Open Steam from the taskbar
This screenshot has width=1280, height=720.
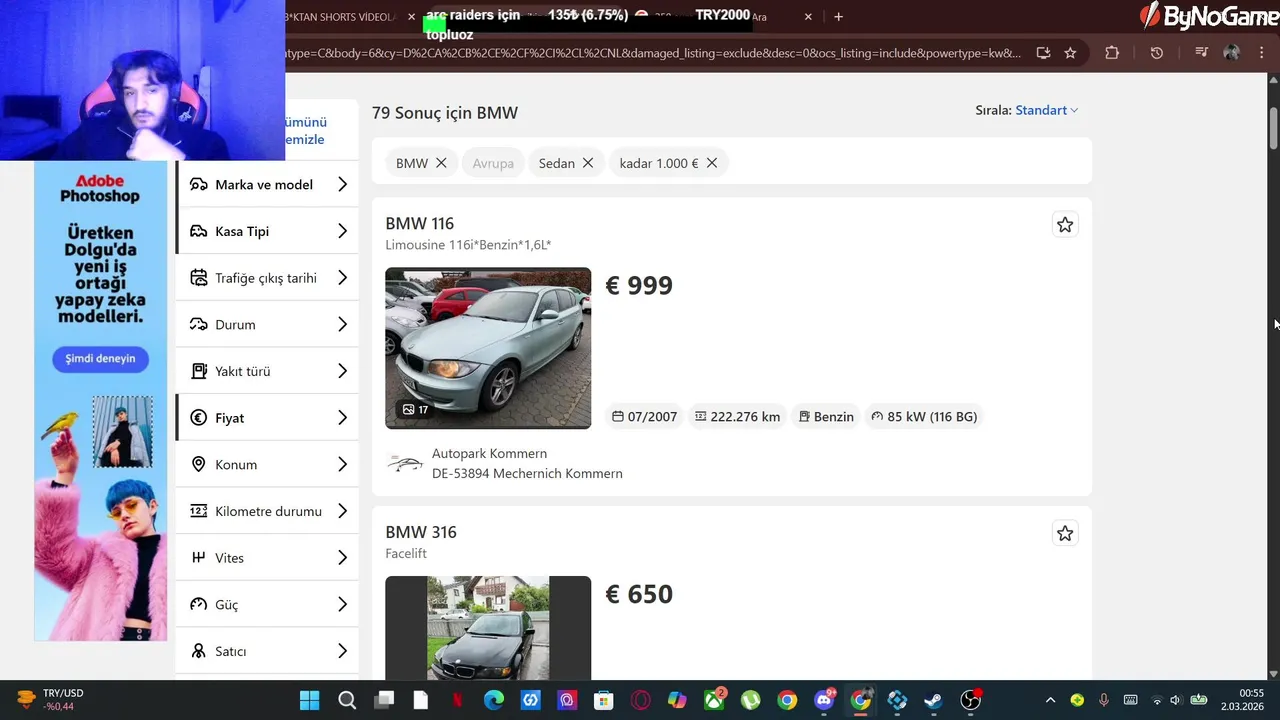(x=934, y=700)
